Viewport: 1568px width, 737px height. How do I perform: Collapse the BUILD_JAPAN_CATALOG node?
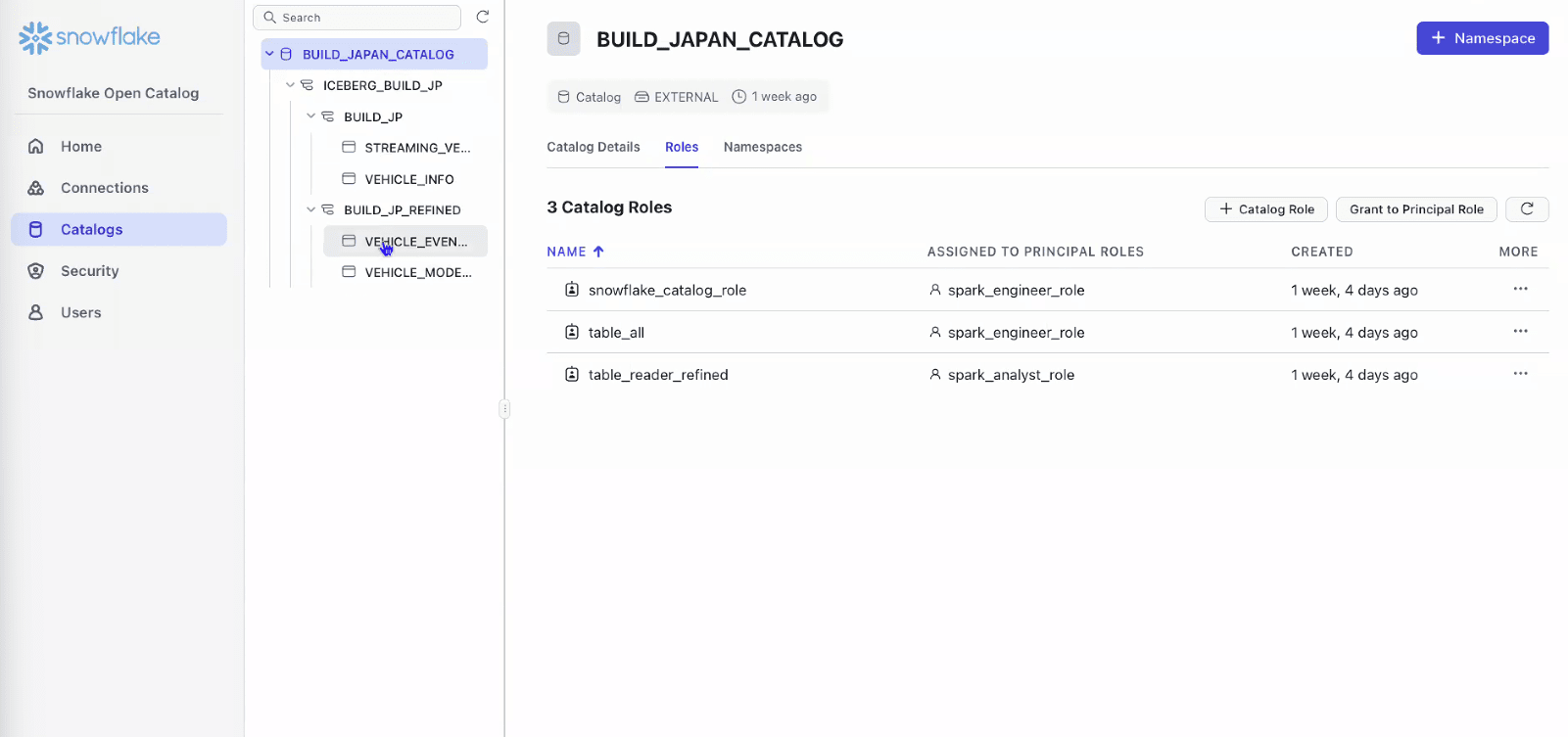tap(269, 54)
